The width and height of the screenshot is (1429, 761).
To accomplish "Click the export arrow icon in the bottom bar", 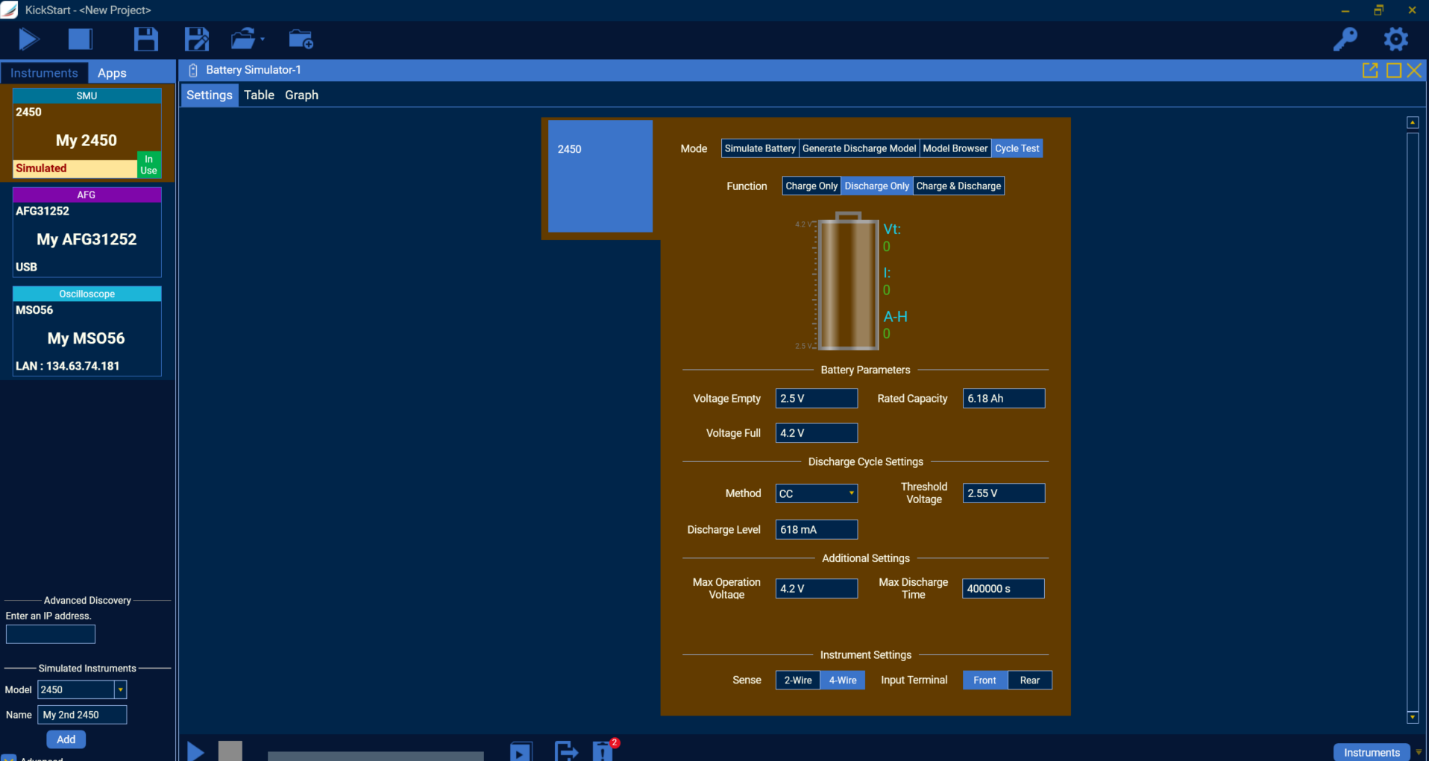I will pos(566,752).
